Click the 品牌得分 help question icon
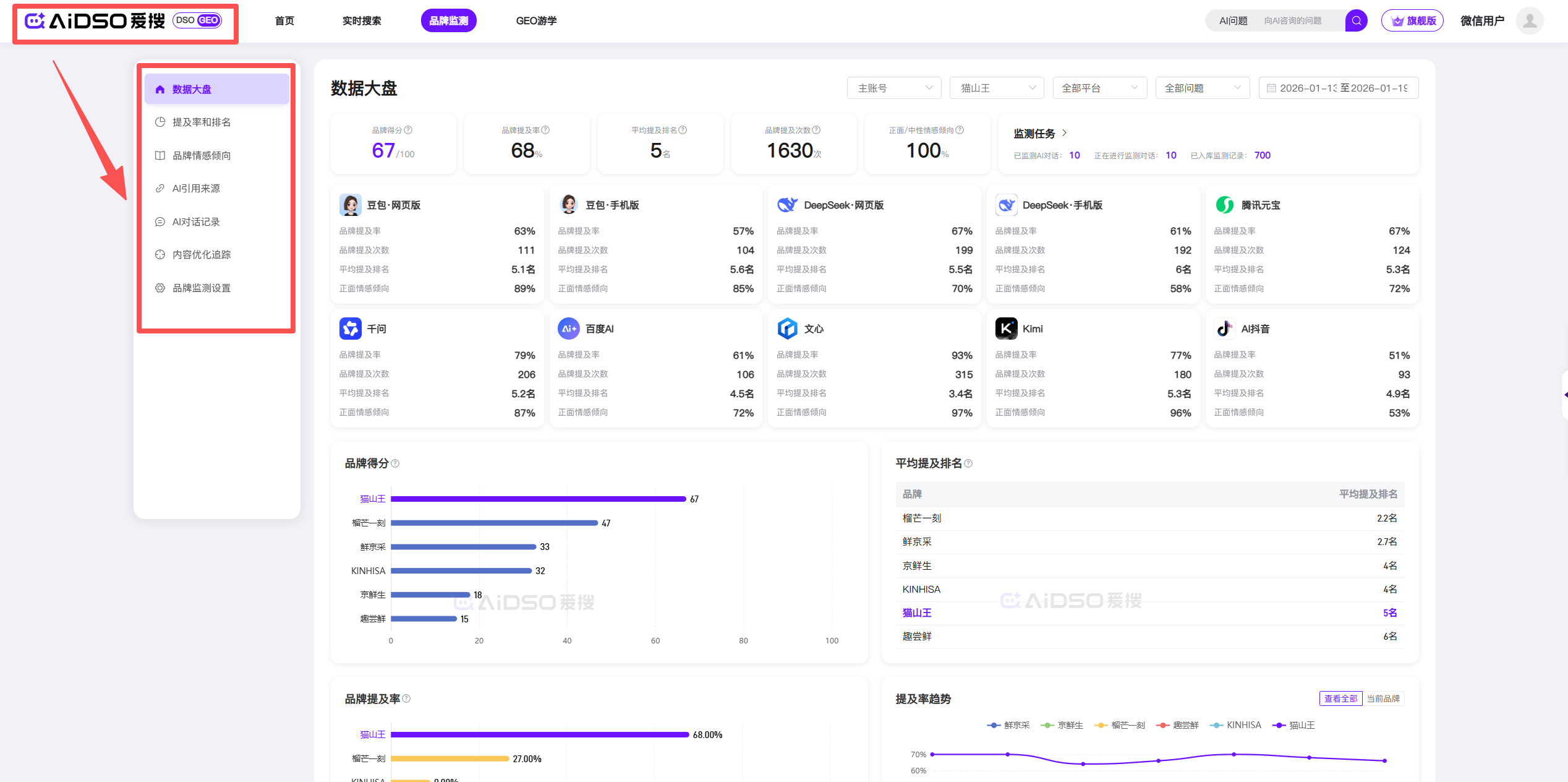Viewport: 1568px width, 782px height. coord(408,130)
